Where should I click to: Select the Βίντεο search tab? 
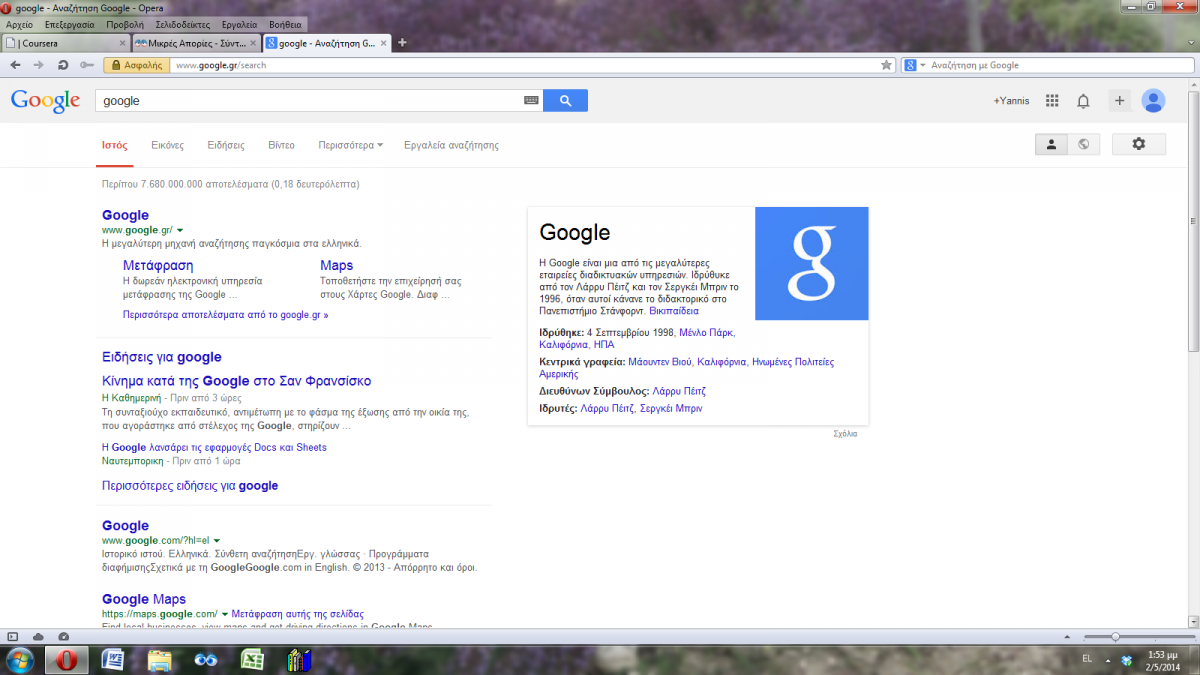point(281,145)
